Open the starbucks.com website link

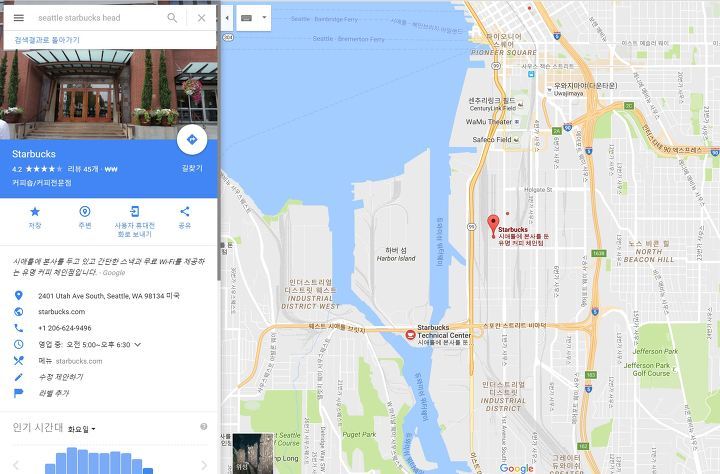tap(62, 311)
